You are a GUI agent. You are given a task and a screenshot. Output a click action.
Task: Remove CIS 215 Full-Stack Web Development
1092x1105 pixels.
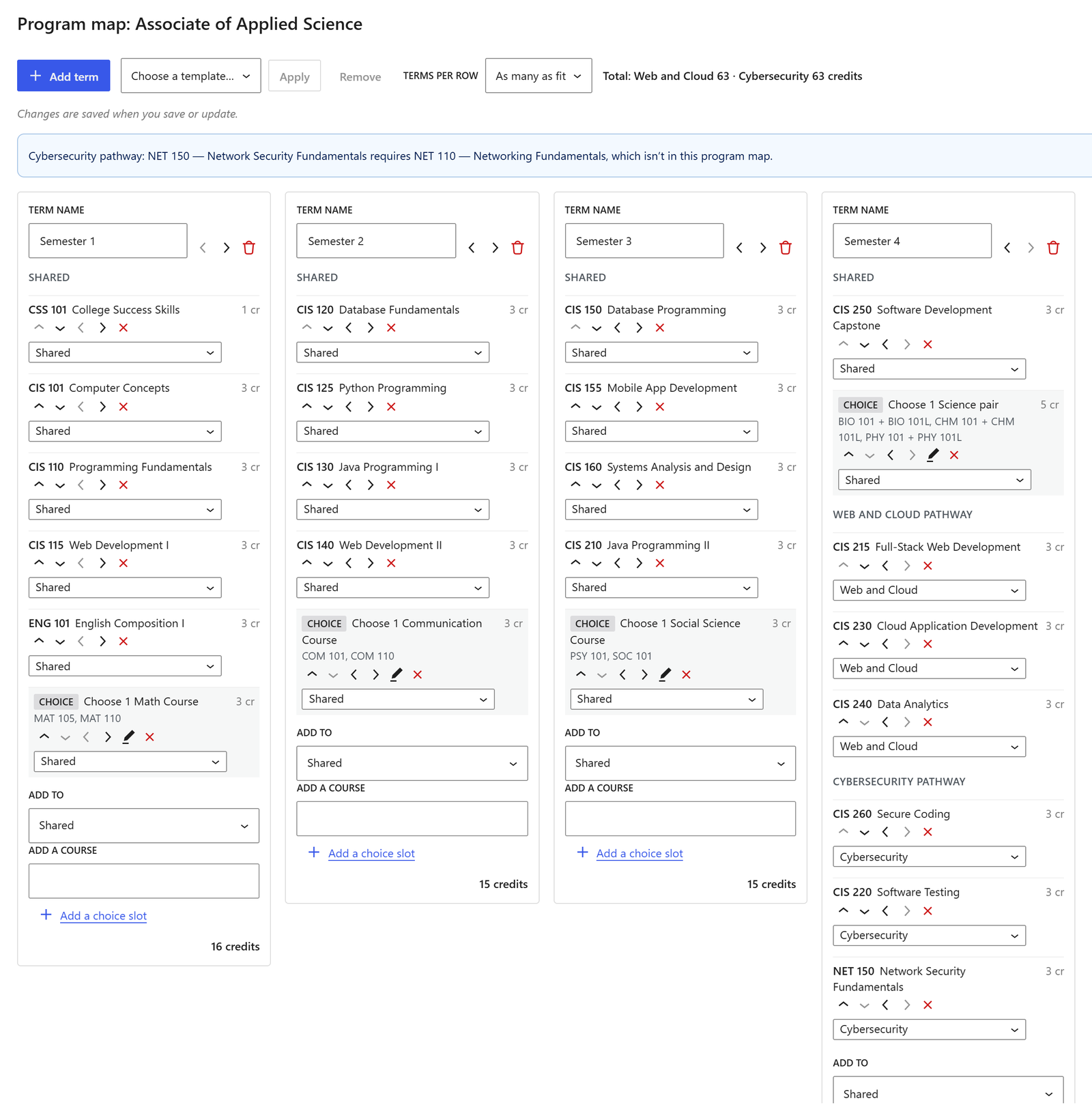928,566
